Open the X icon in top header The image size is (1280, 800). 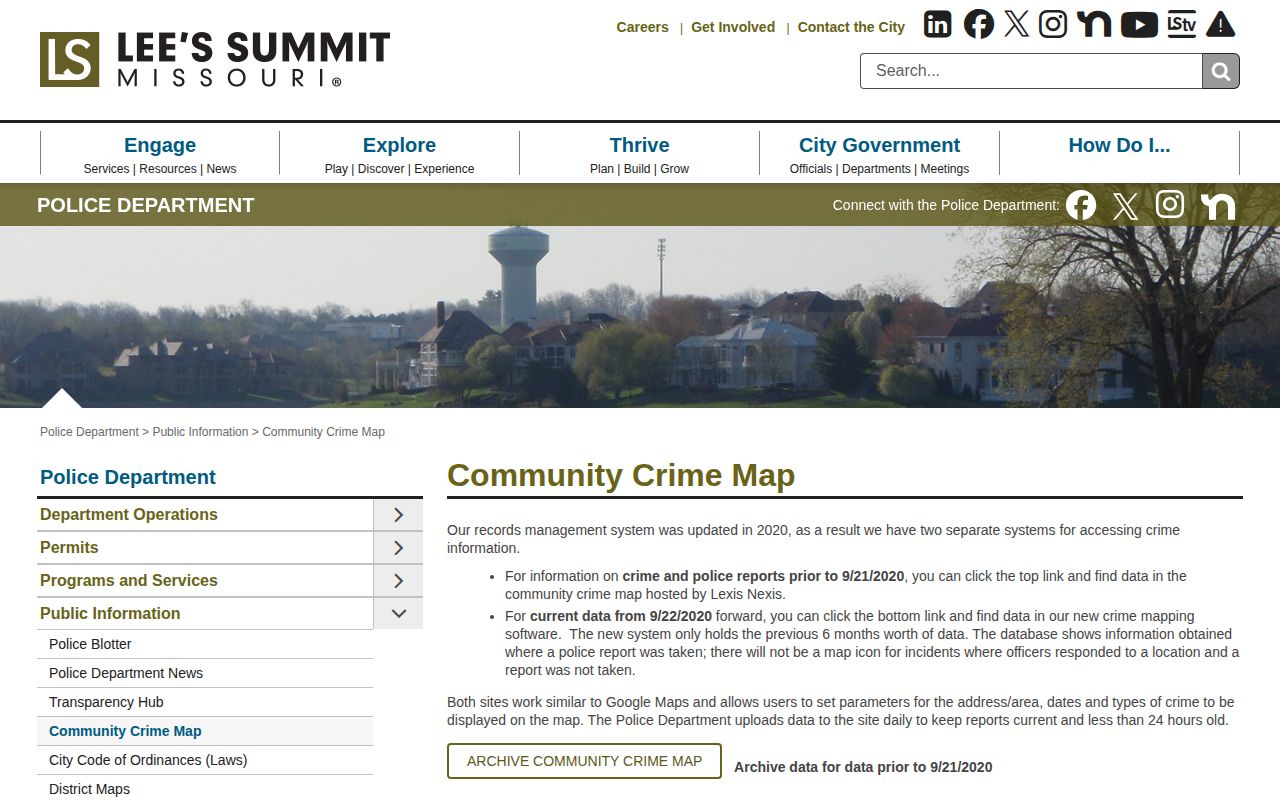click(1016, 24)
